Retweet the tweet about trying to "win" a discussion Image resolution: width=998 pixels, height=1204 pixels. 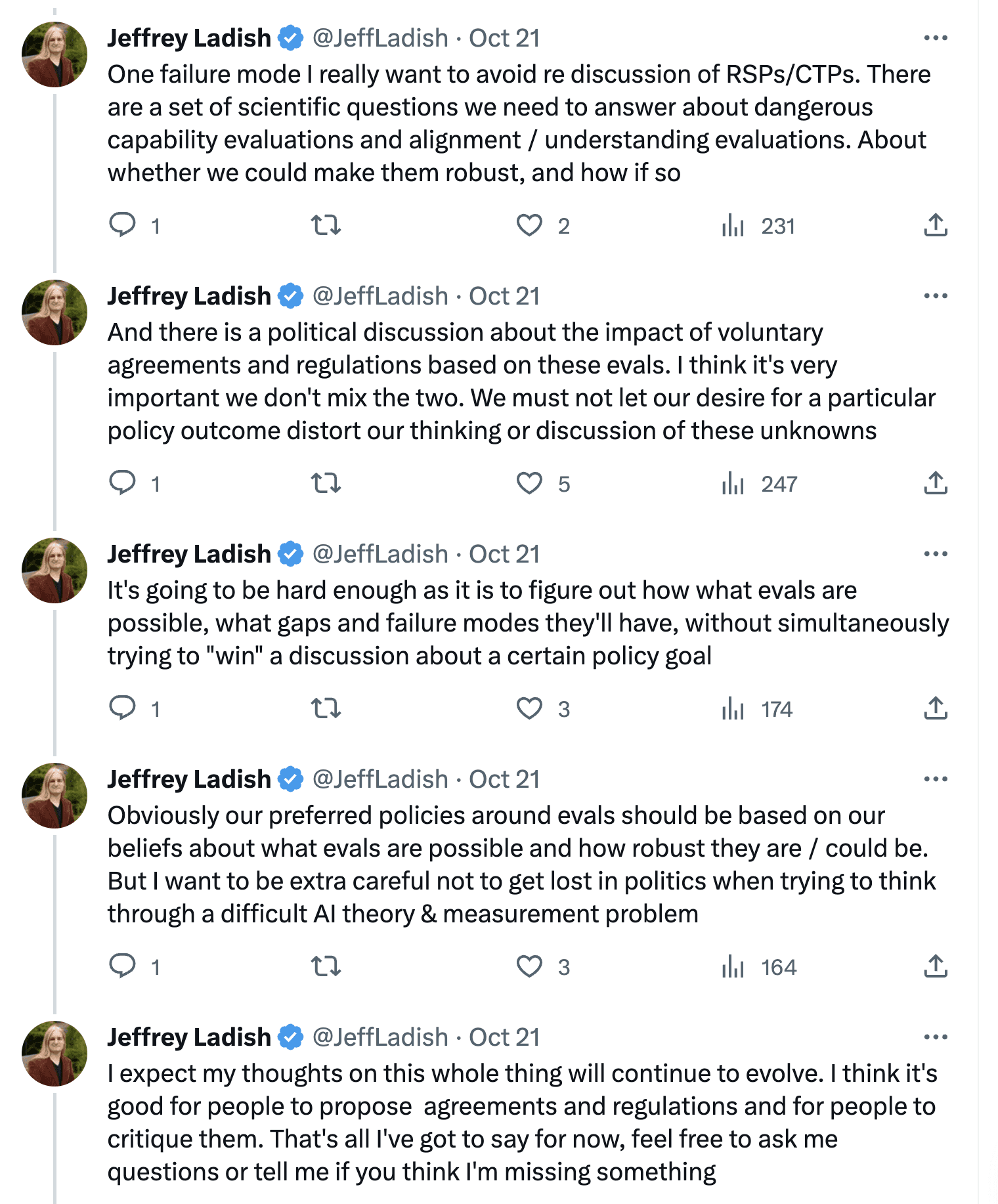tap(326, 708)
